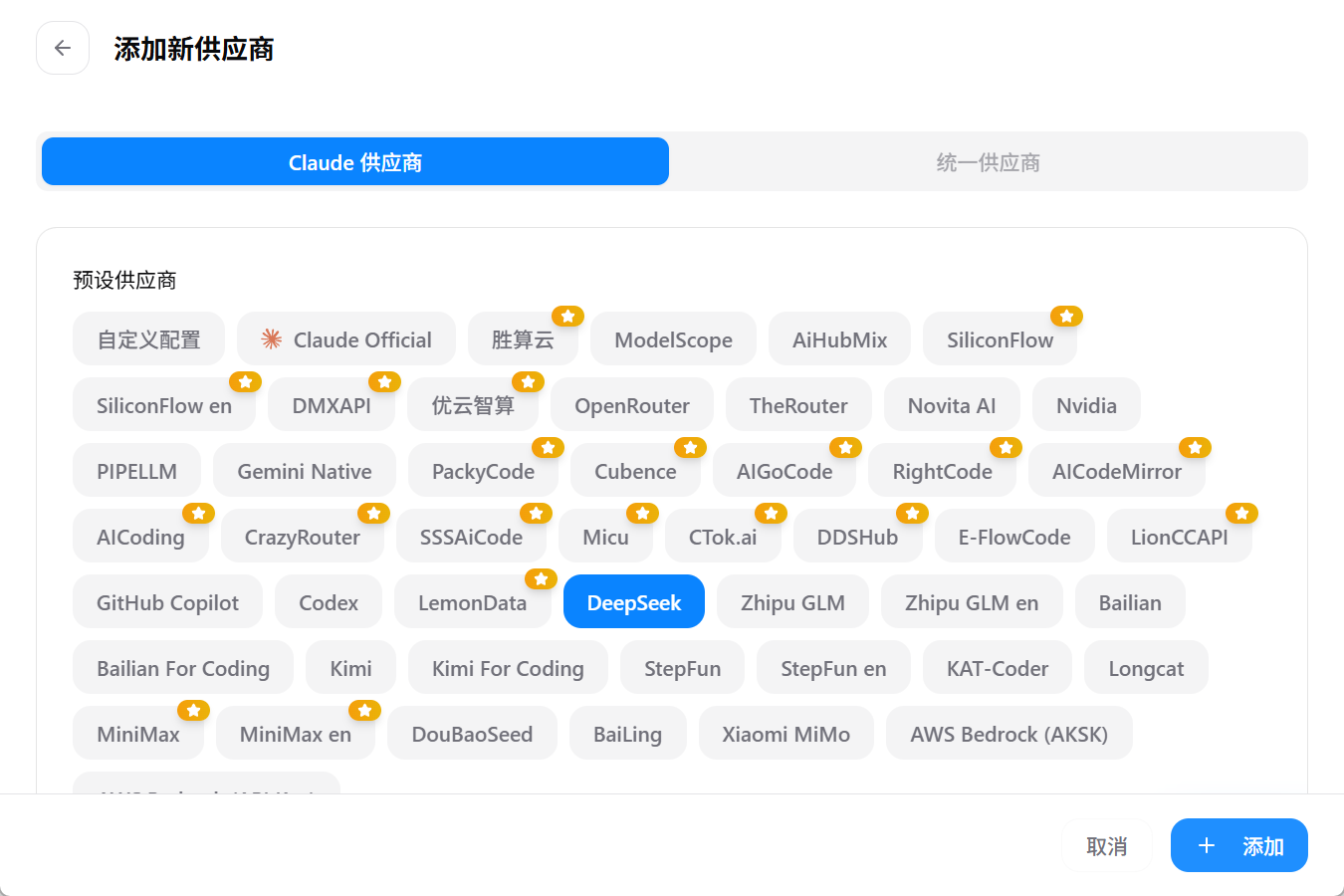Pick the Longcat preset
The width and height of the screenshot is (1344, 896).
[1146, 668]
